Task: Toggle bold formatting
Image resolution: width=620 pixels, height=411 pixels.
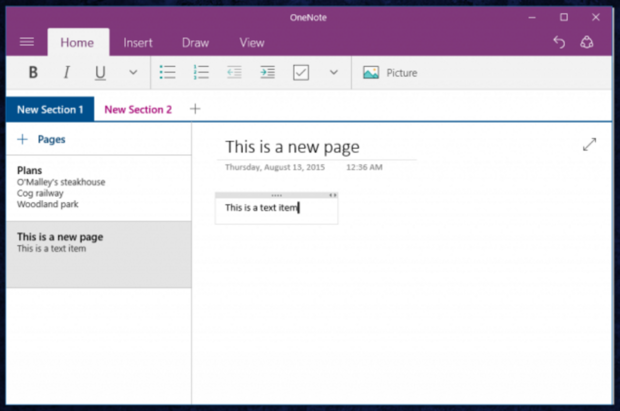Action: click(x=33, y=73)
